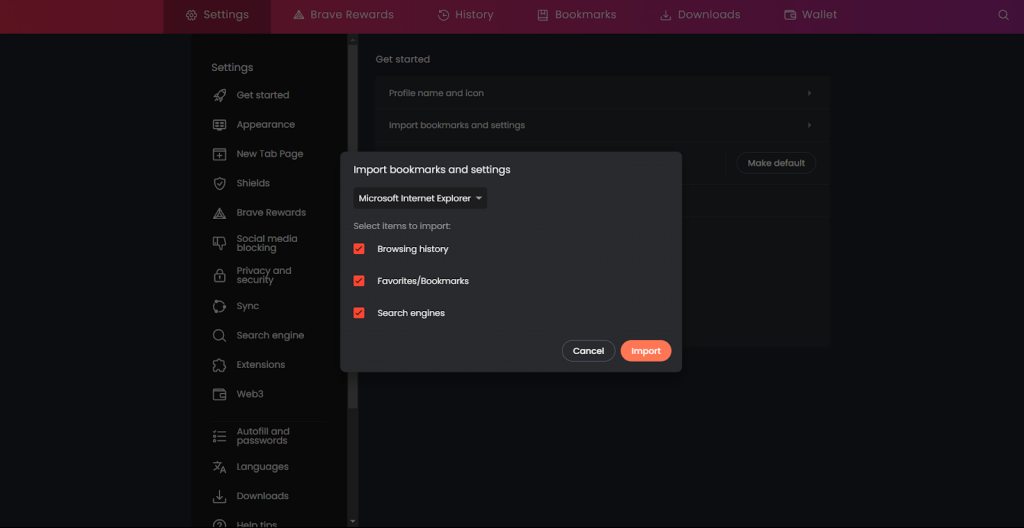Click the Brave Rewards triangle icon in sidebar
The width and height of the screenshot is (1024, 528).
(x=219, y=213)
